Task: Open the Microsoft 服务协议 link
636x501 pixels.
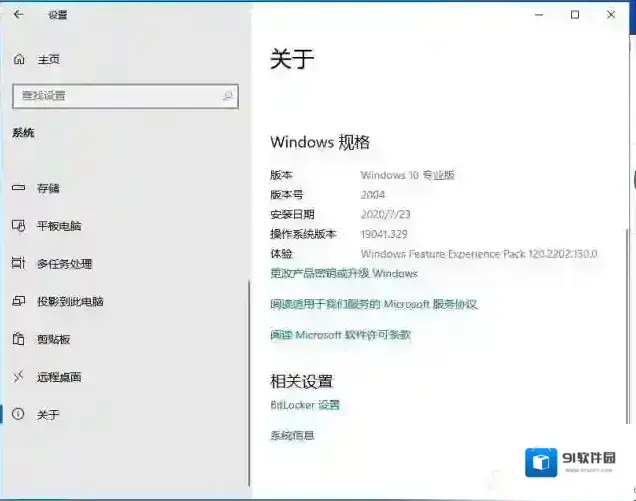Action: (x=373, y=304)
